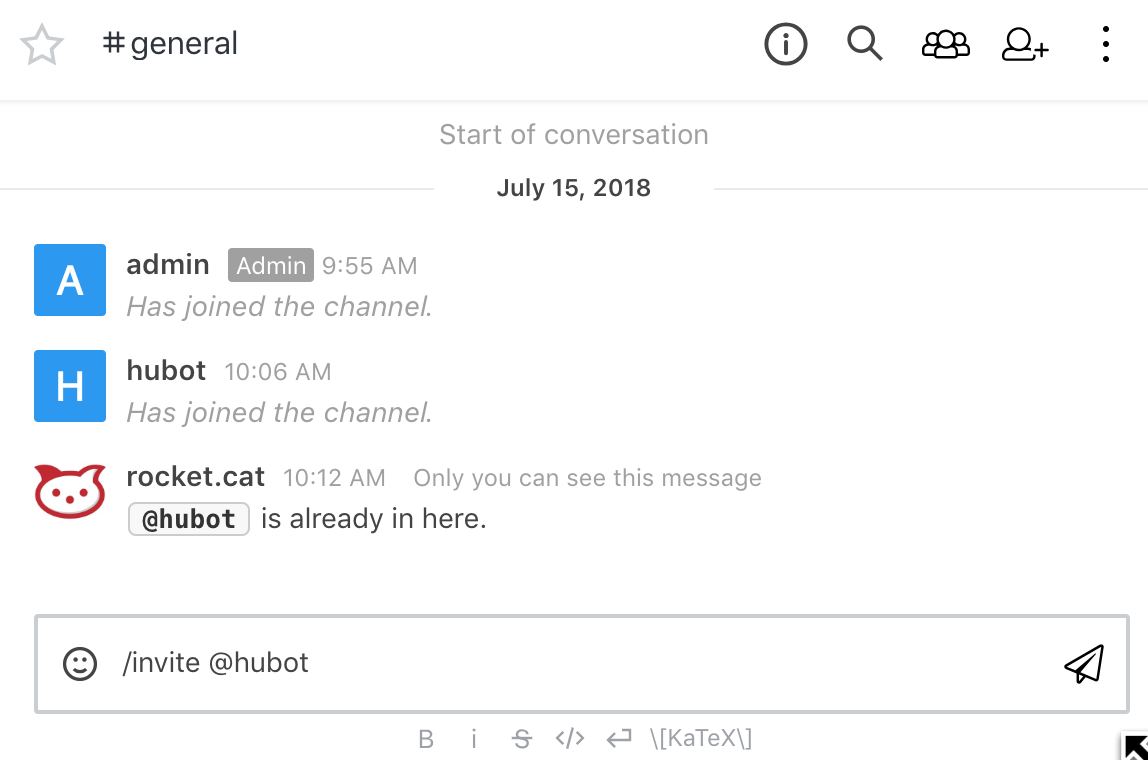
Task: Click the admin user Admin badge
Action: (270, 265)
